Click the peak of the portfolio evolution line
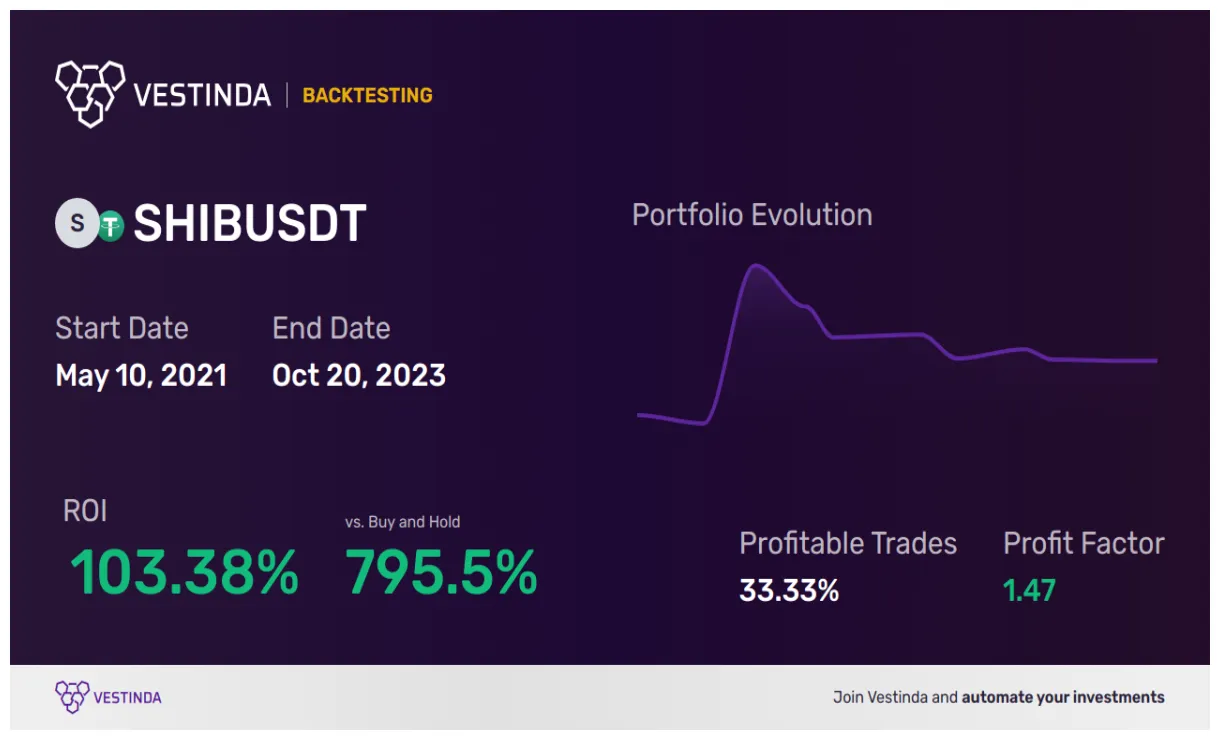Screen dimensions: 1220x740 [756, 266]
